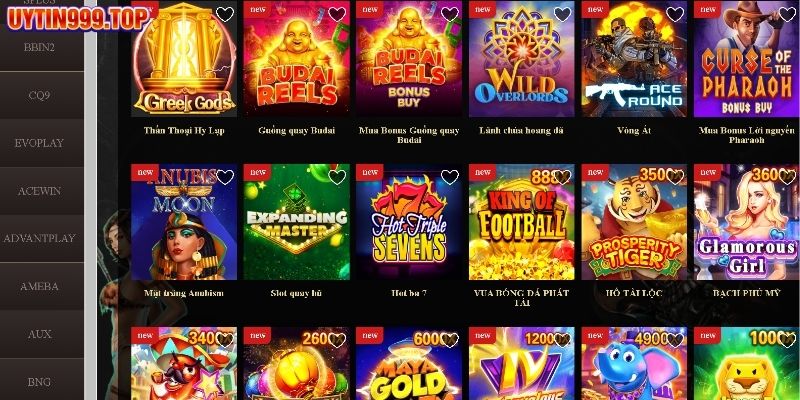Viewport: 800px width, 400px height.
Task: Select the CQ9 provider in sidebar
Action: tap(40, 95)
